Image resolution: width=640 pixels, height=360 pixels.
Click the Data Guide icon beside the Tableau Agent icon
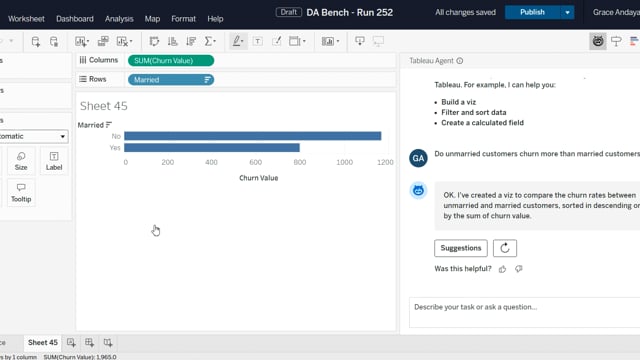[x=616, y=41]
